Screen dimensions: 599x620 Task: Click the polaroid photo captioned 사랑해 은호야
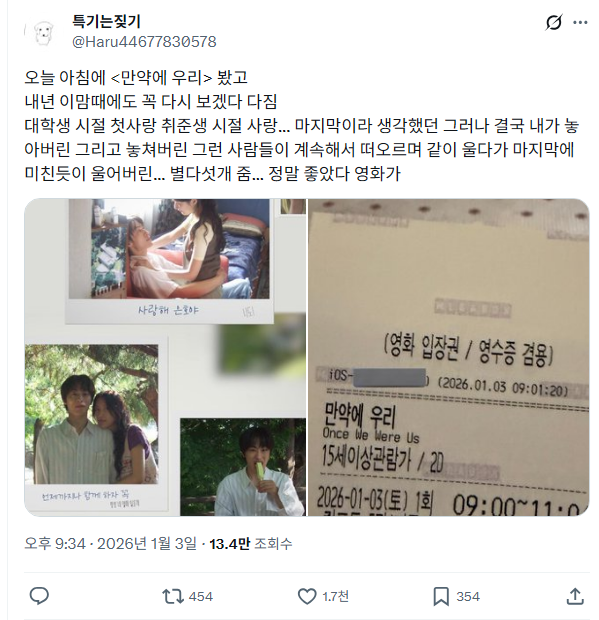tap(170, 261)
